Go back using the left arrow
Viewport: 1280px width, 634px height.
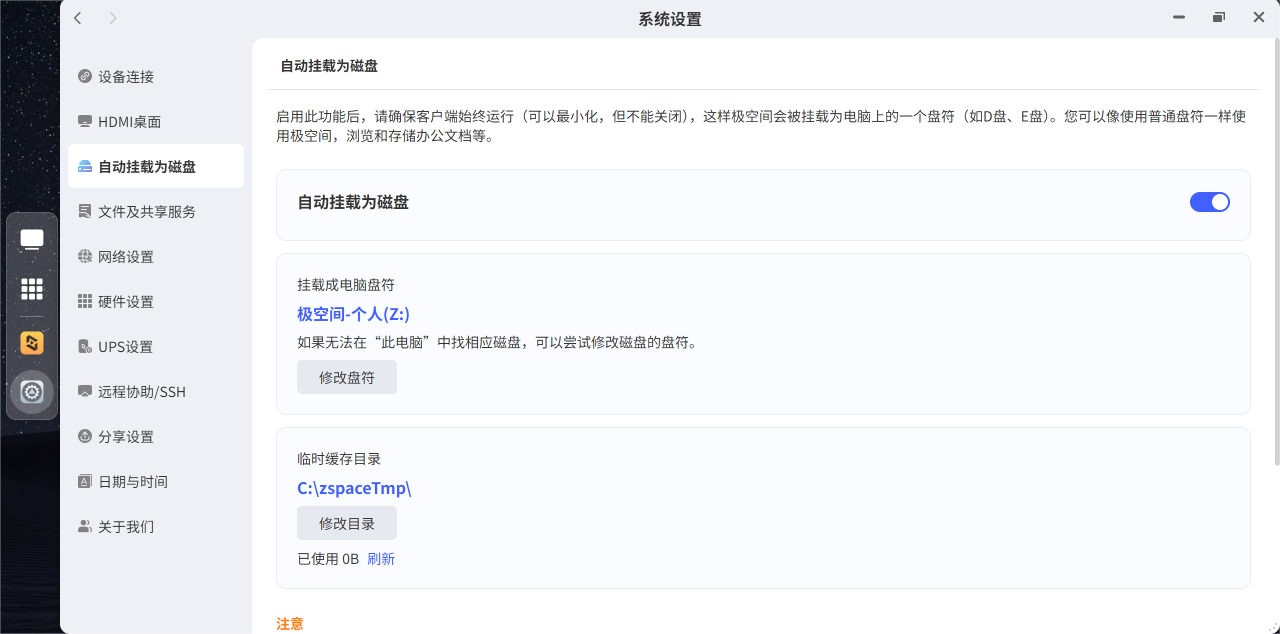[78, 18]
